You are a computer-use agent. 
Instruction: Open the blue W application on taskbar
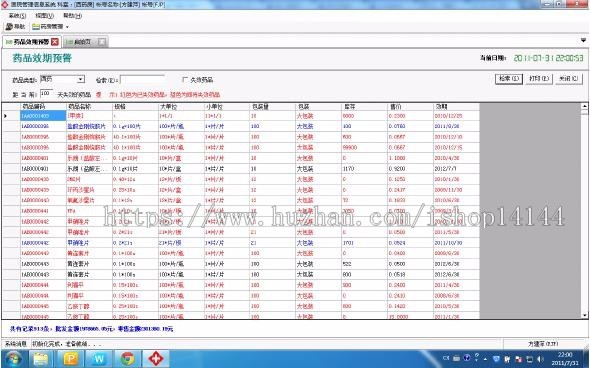99,359
